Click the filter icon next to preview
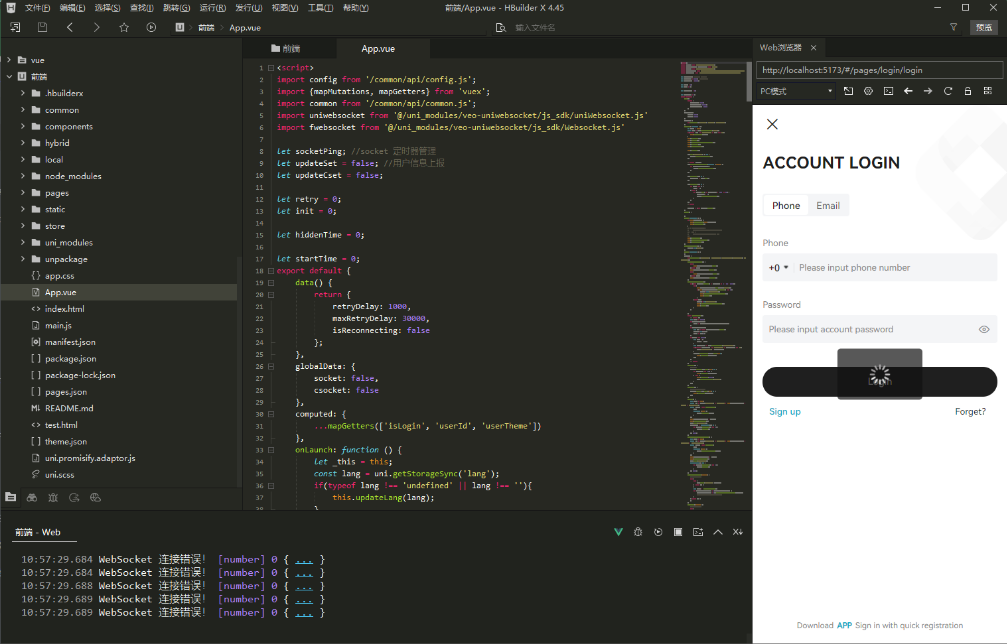 [x=952, y=27]
